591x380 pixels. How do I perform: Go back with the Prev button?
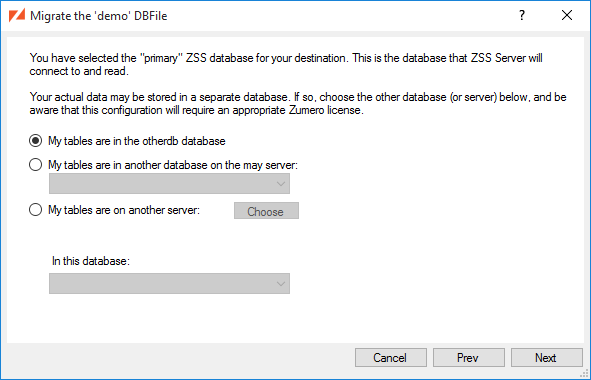pyautogui.click(x=469, y=357)
